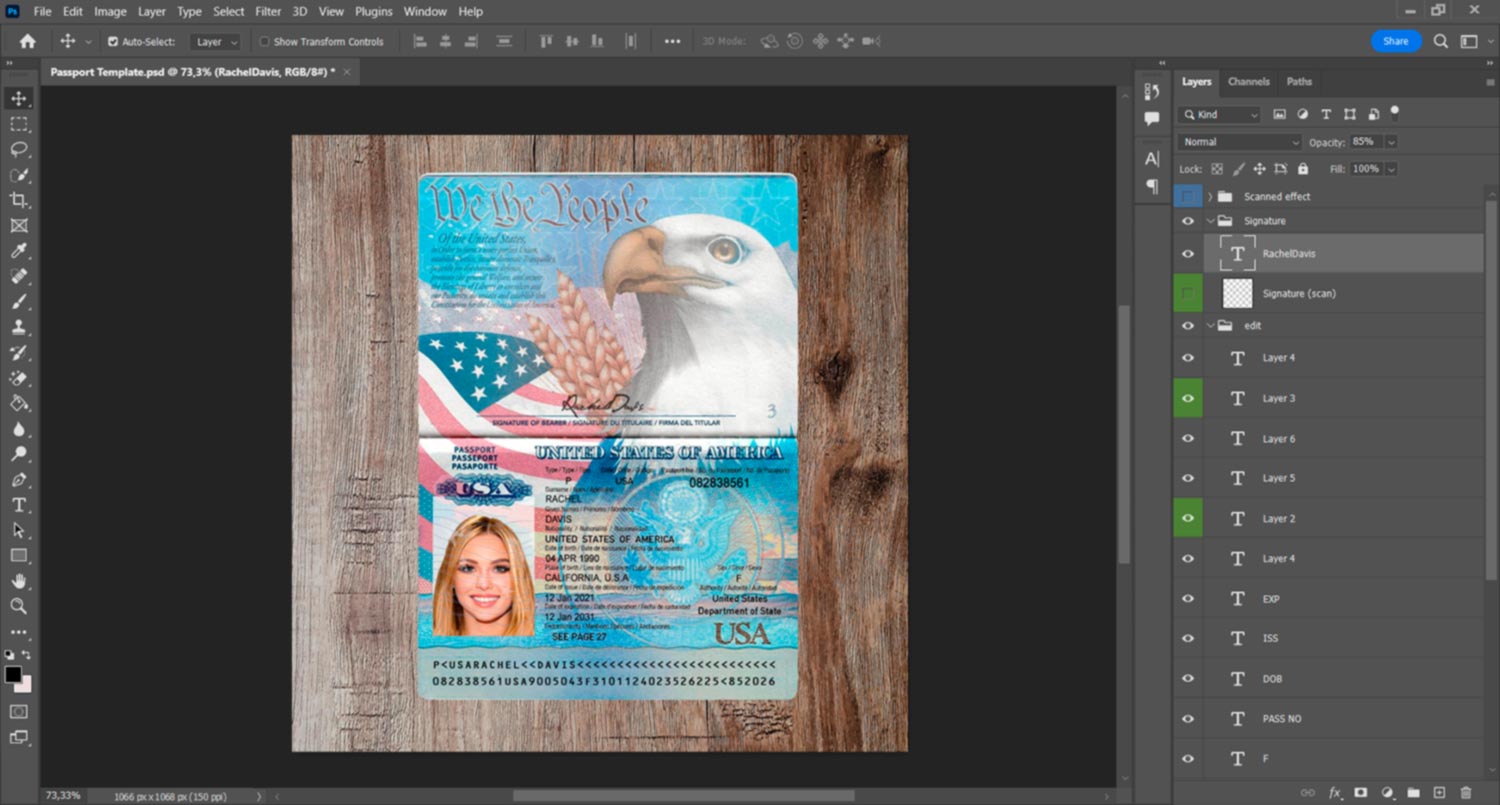Viewport: 1500px width, 805px height.
Task: Select the Lasso tool
Action: [x=18, y=149]
